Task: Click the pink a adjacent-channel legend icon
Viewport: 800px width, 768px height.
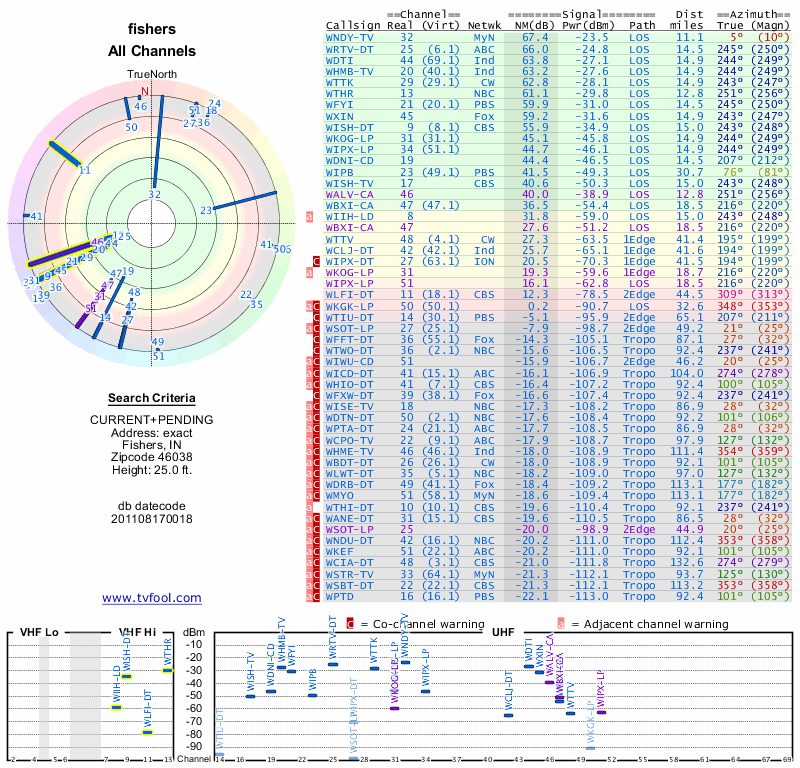Action: pyautogui.click(x=561, y=624)
